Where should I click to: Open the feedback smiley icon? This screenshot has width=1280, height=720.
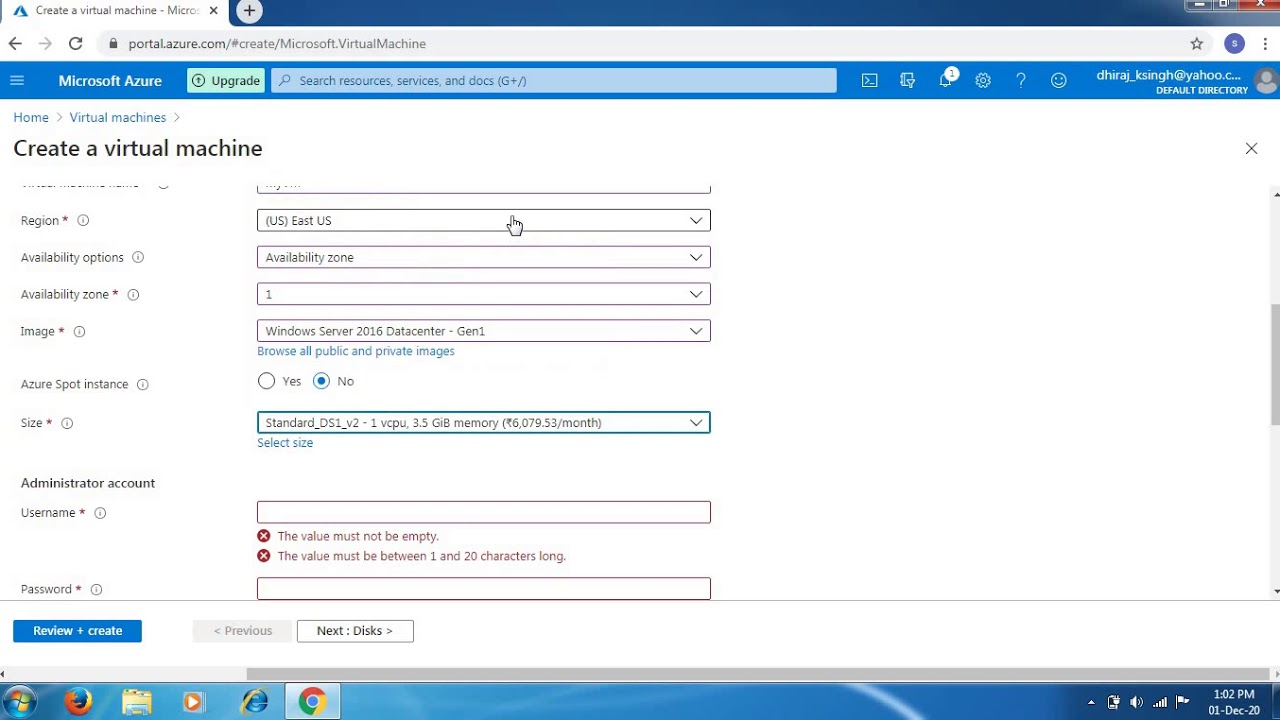[x=1059, y=80]
